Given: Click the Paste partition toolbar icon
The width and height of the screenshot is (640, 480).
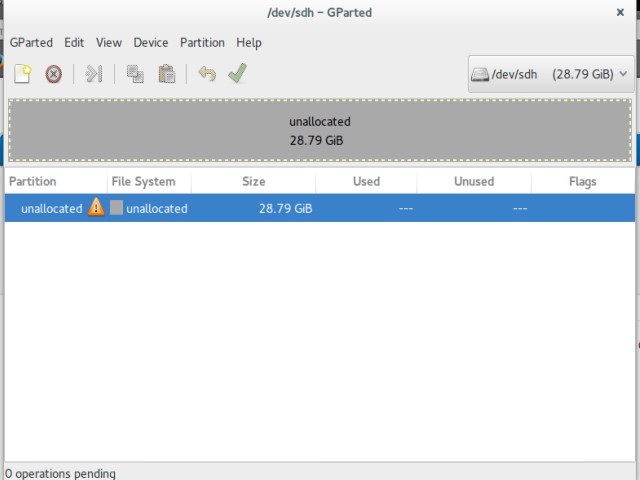Looking at the screenshot, I should coord(166,73).
